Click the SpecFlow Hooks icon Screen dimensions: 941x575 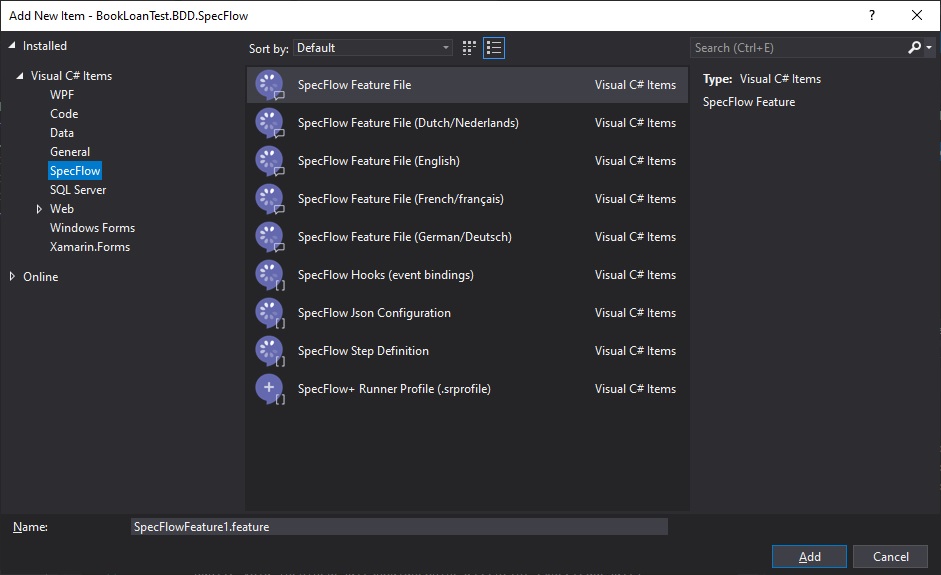269,275
